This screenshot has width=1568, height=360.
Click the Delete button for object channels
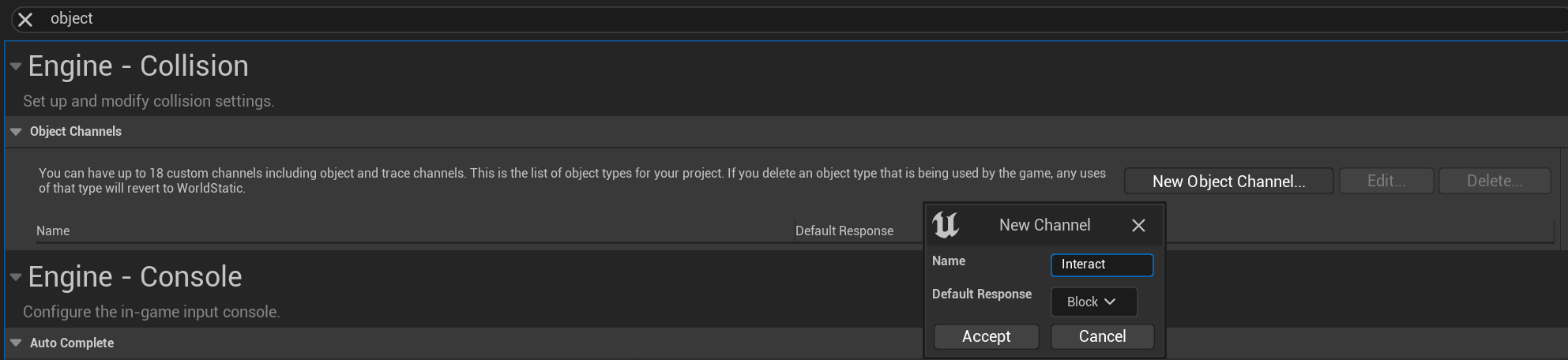tap(1494, 182)
